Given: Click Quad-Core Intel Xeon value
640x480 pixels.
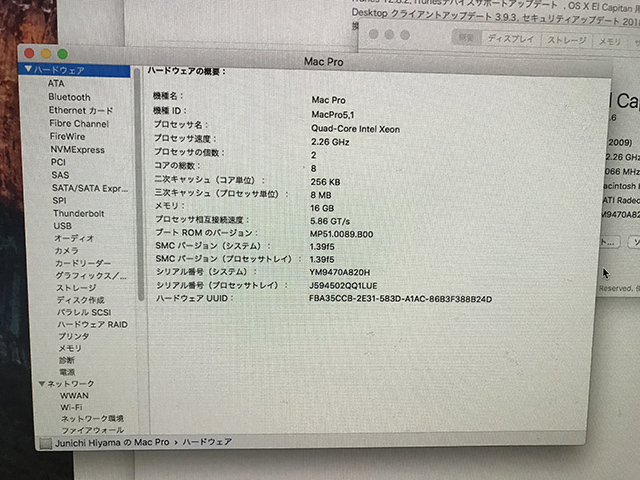Looking at the screenshot, I should 355,129.
